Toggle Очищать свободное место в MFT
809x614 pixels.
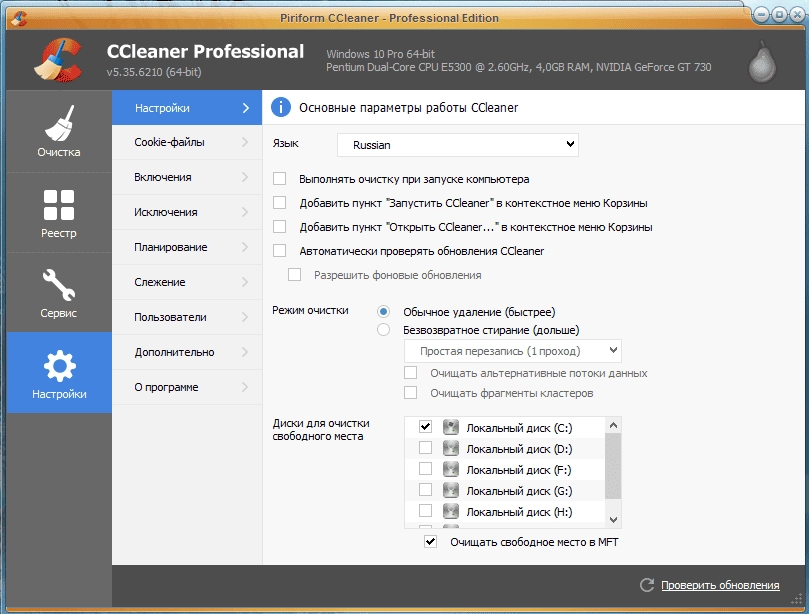(x=430, y=542)
